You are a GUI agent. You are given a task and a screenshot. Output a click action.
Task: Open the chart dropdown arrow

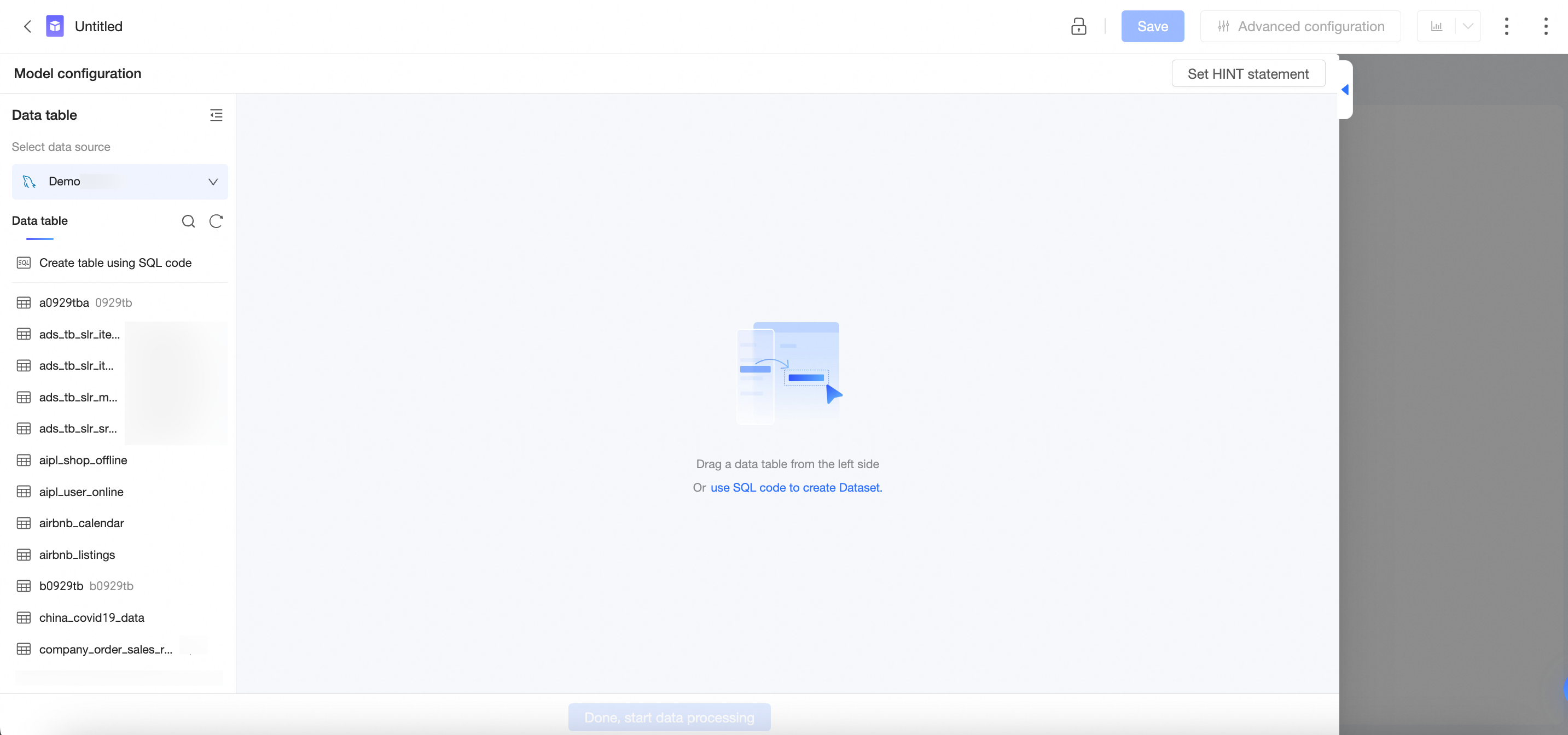1467,26
